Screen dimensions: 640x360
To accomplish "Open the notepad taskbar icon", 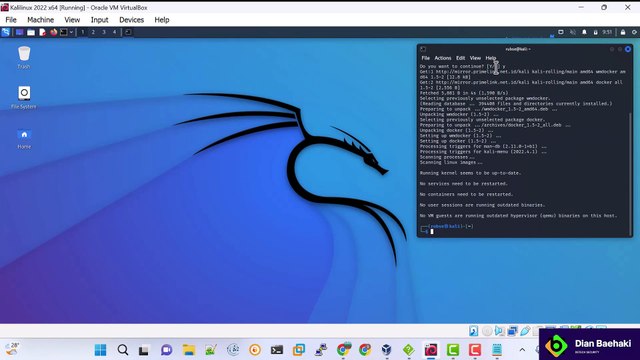I will (x=497, y=350).
